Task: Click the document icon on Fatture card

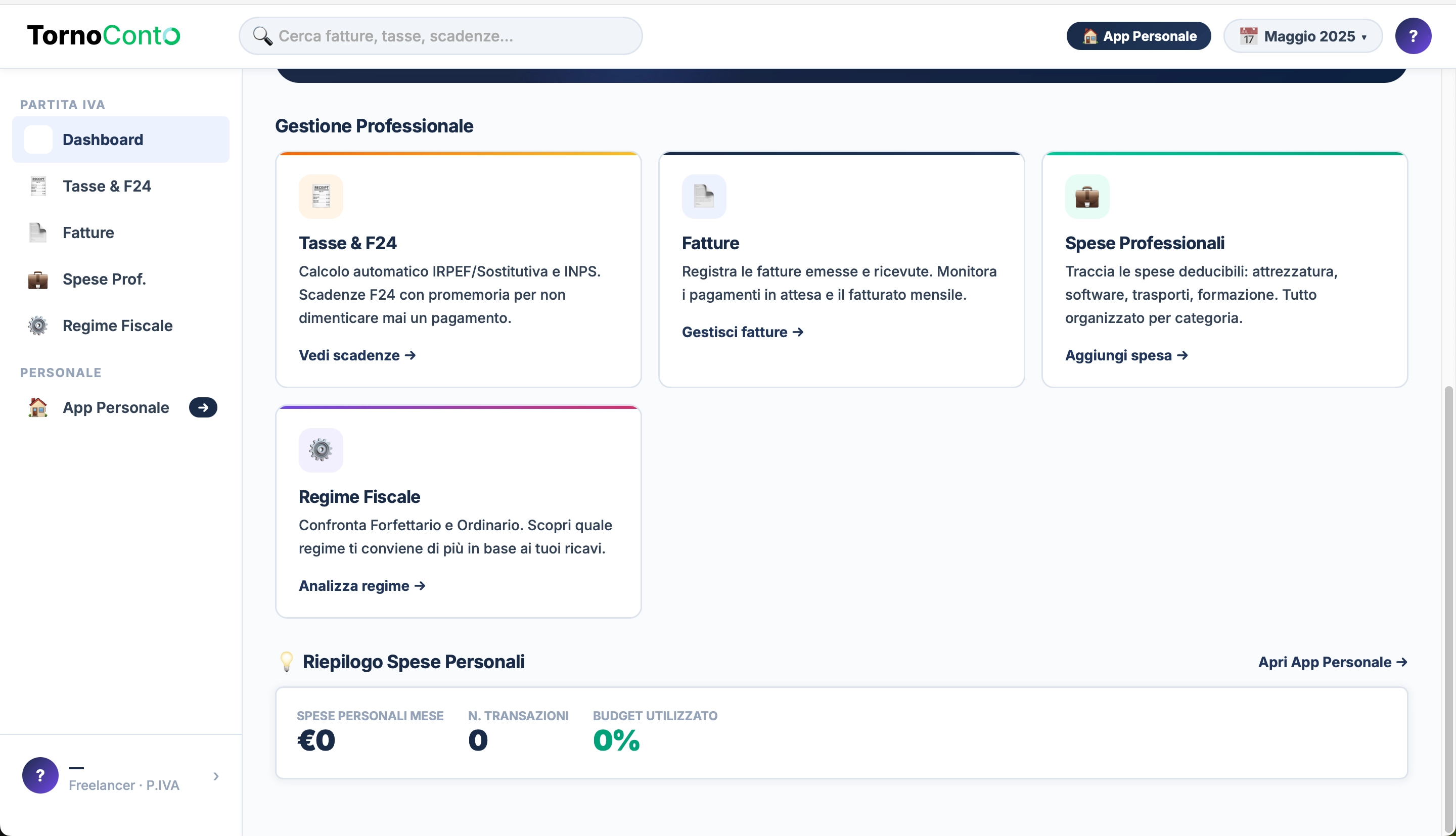Action: [704, 197]
